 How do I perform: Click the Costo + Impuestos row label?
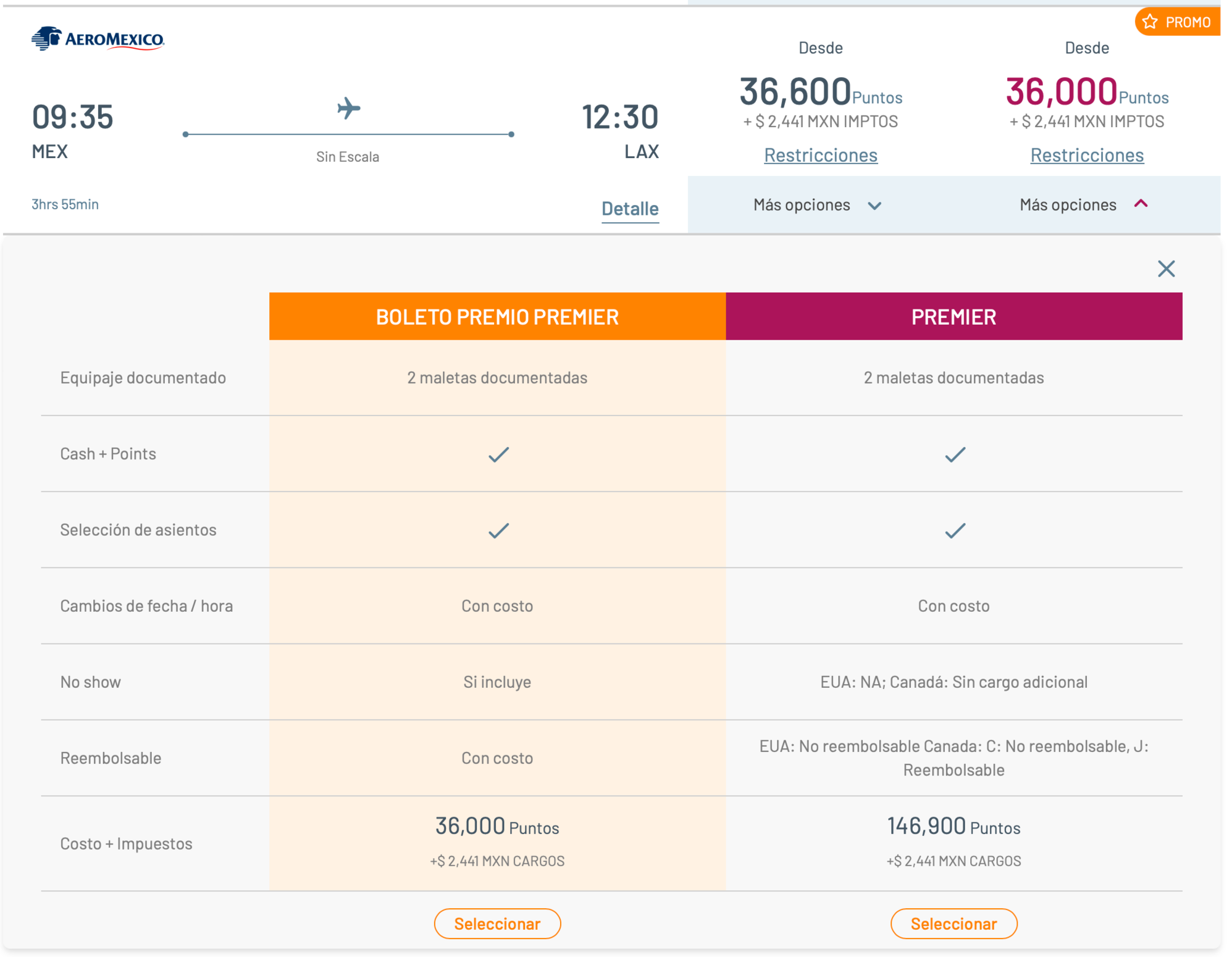126,843
